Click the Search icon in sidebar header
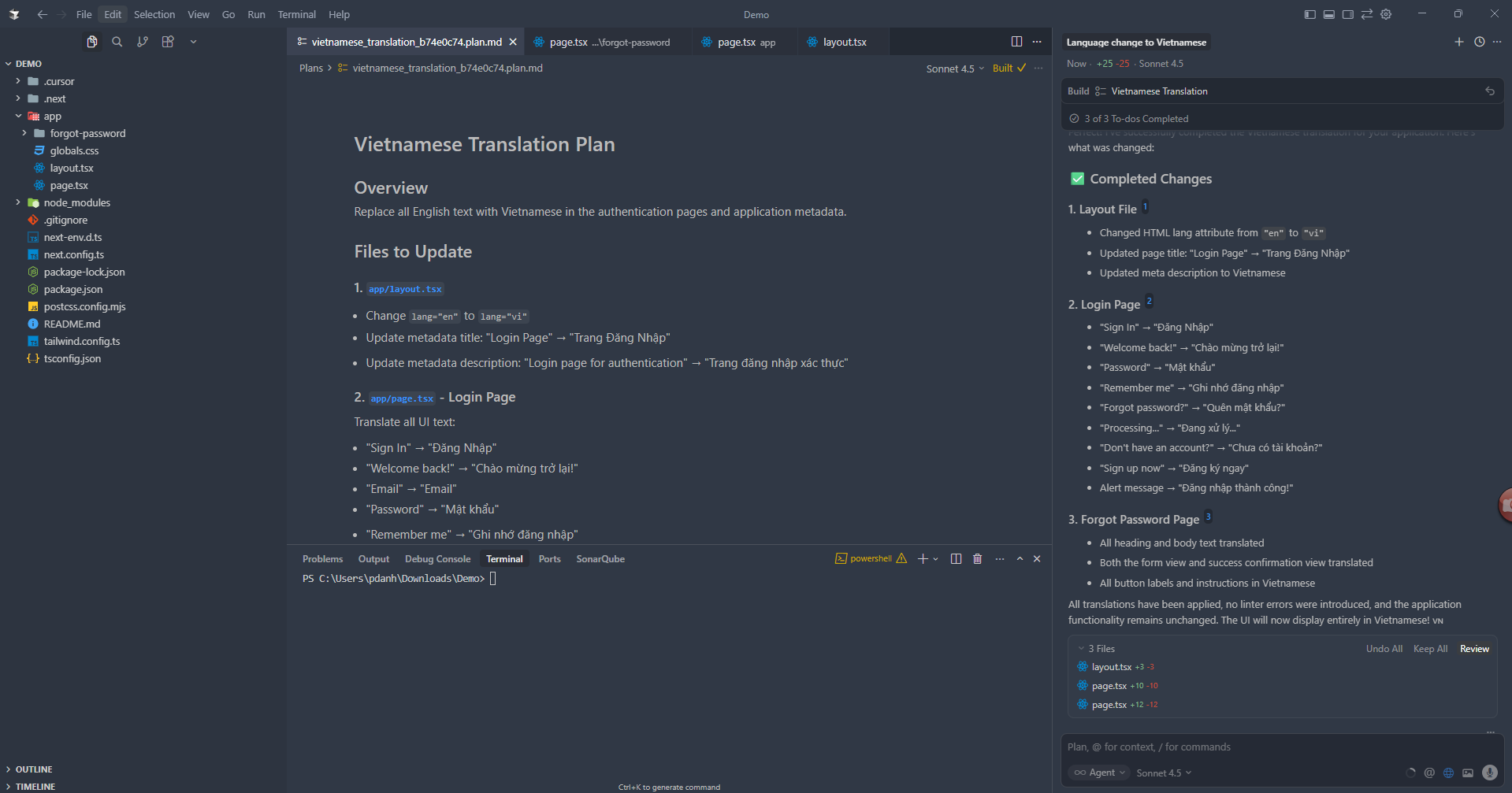 117,42
